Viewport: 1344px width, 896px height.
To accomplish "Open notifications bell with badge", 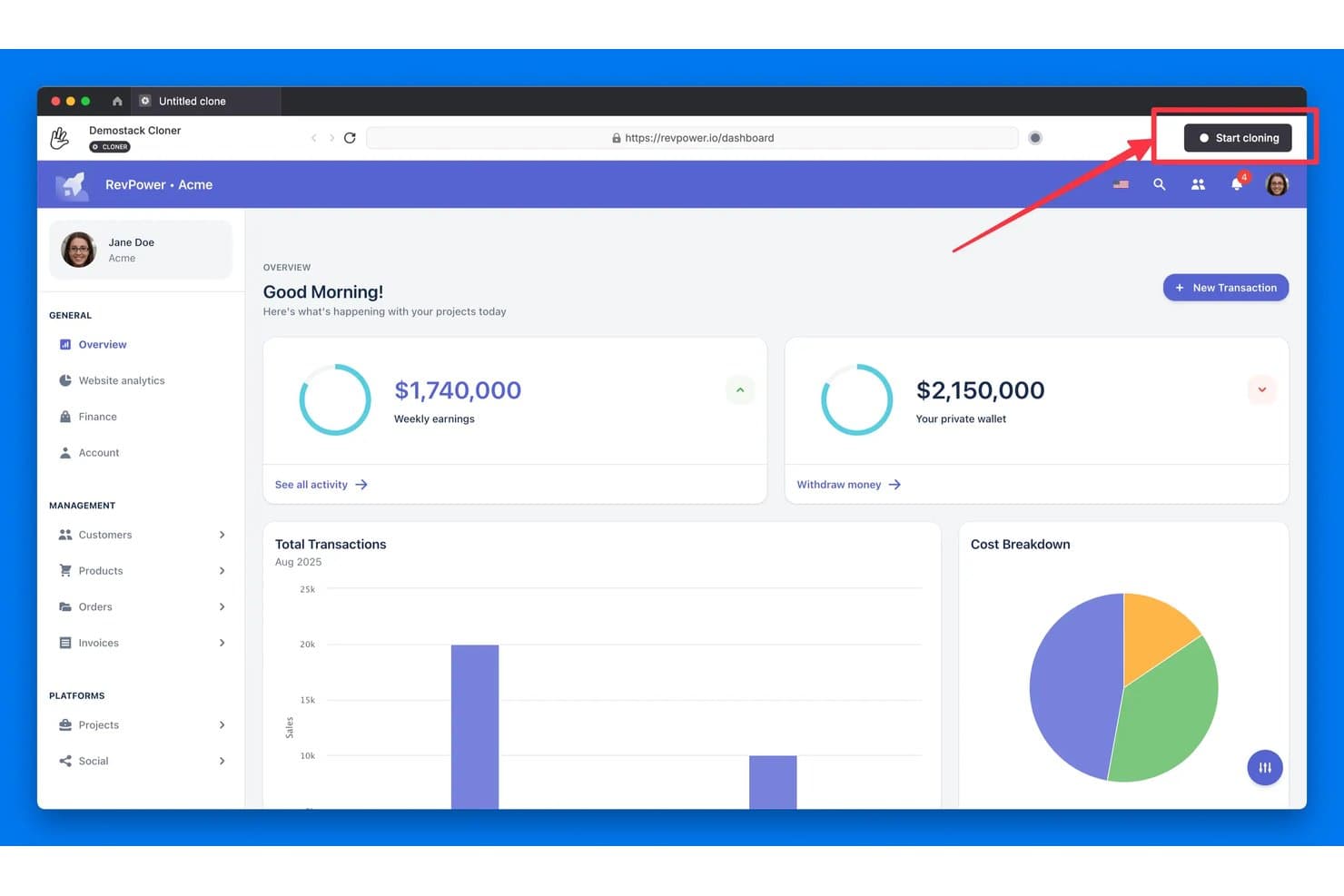I will coord(1237,183).
